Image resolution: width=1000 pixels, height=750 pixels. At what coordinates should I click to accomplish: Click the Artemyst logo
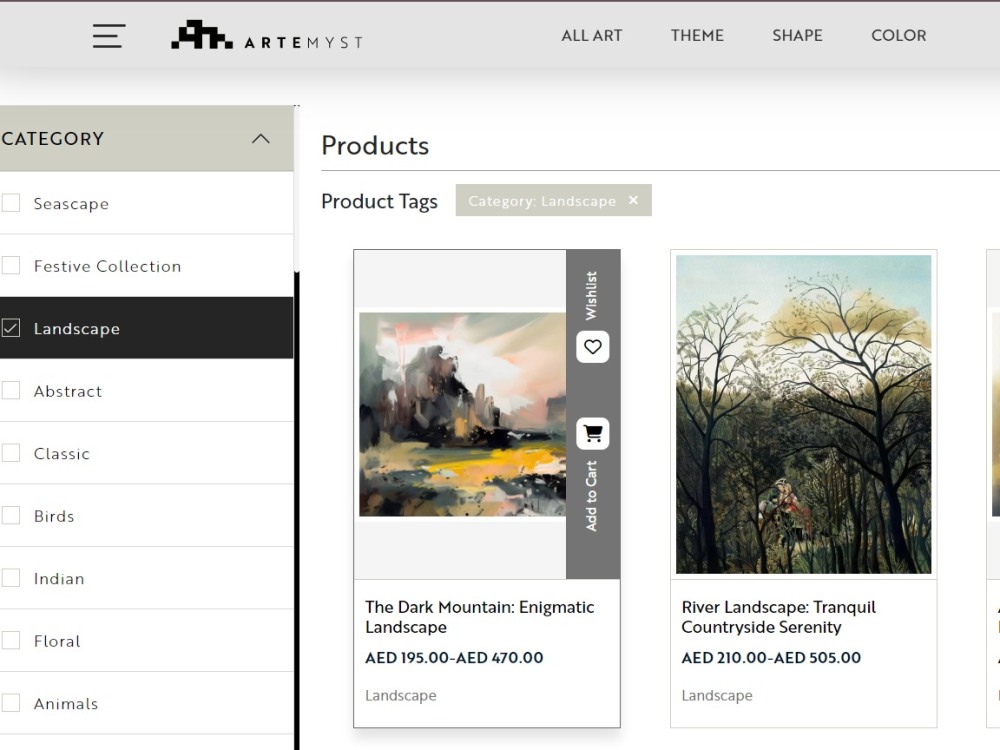267,36
